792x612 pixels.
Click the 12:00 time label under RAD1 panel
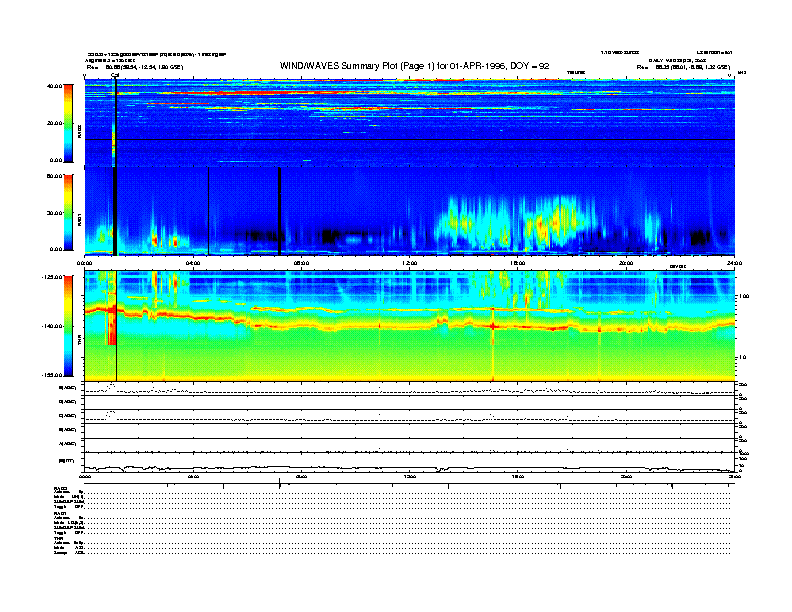410,263
